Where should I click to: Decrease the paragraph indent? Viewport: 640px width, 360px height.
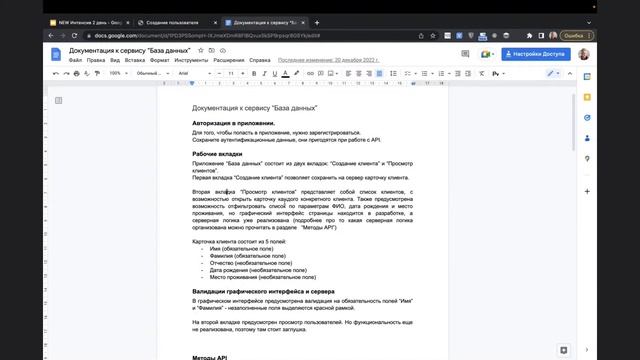[x=458, y=73]
